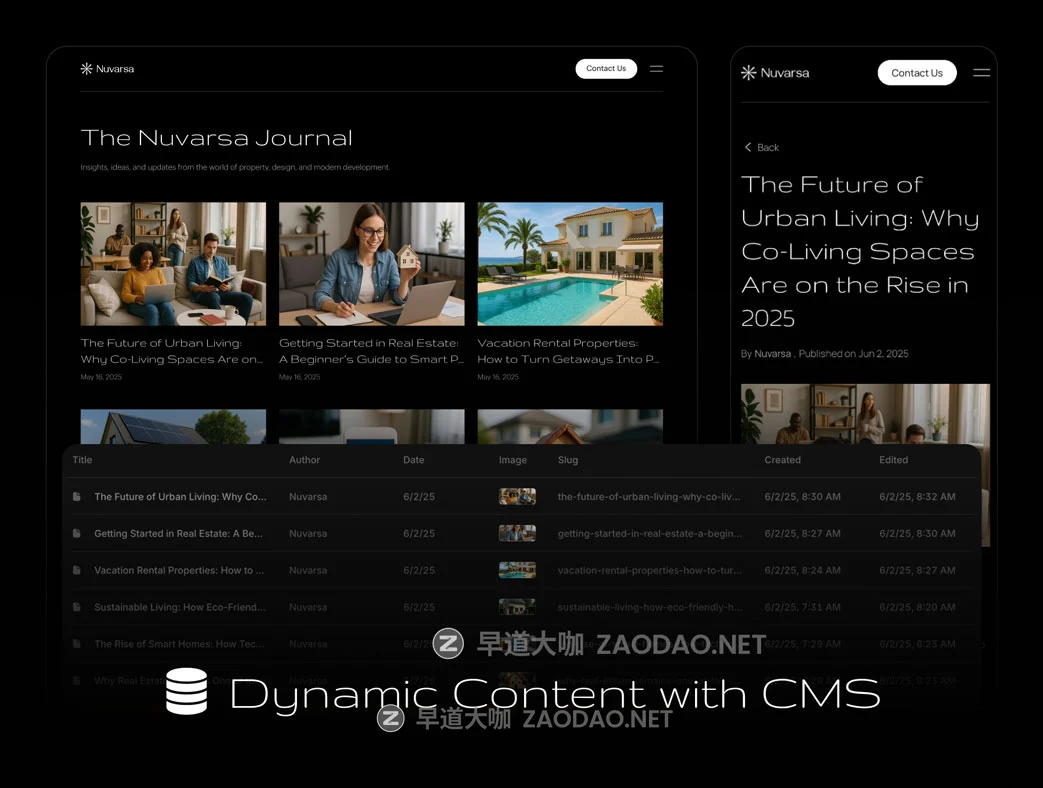The width and height of the screenshot is (1043, 788).
Task: Click the Author column header
Action: pyautogui.click(x=304, y=460)
